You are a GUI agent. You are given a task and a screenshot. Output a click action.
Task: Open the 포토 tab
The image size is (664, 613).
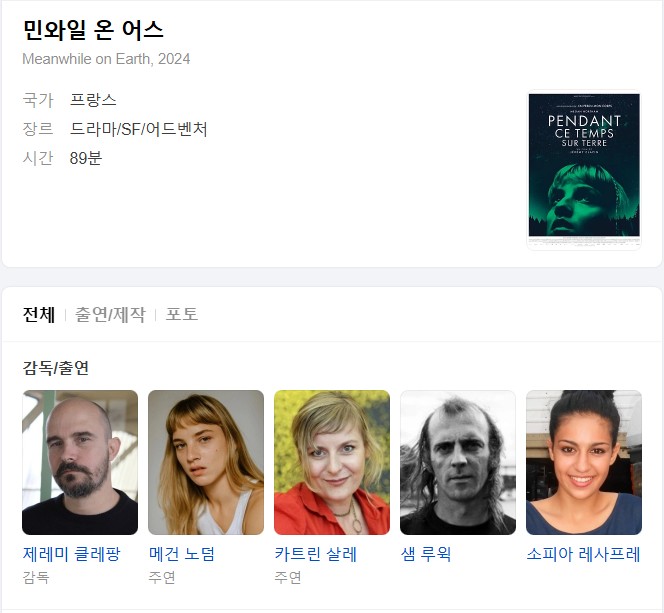pos(182,314)
